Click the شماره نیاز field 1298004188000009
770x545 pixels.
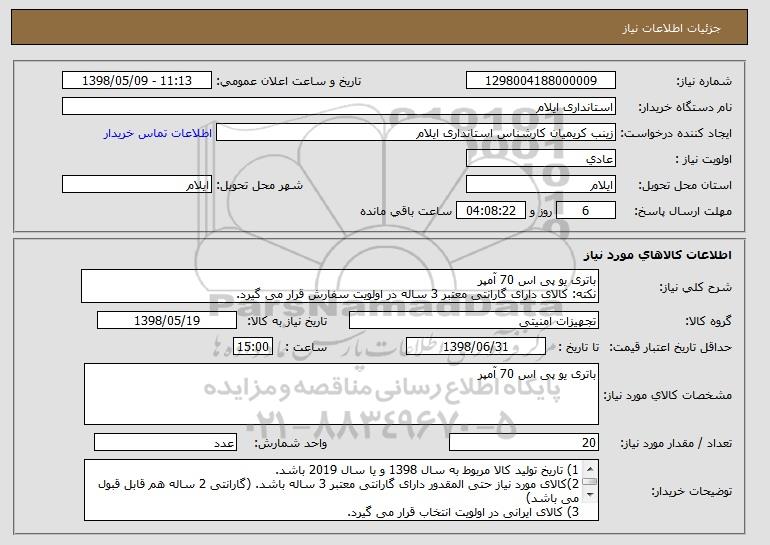541,81
